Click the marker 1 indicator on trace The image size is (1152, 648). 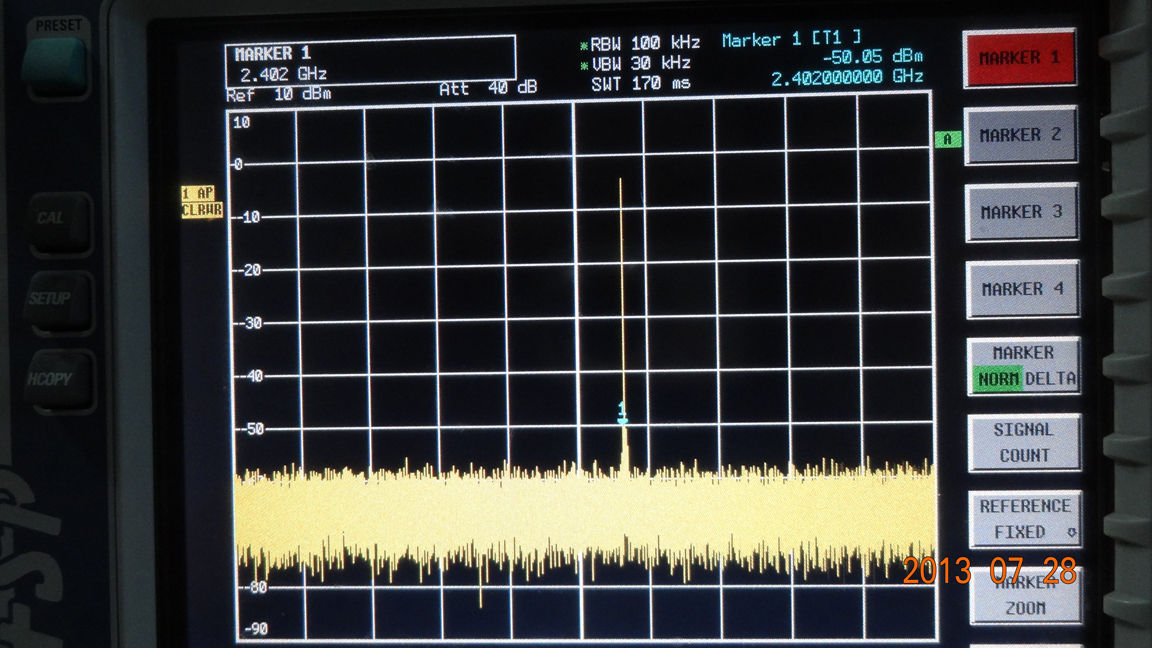pyautogui.click(x=622, y=413)
